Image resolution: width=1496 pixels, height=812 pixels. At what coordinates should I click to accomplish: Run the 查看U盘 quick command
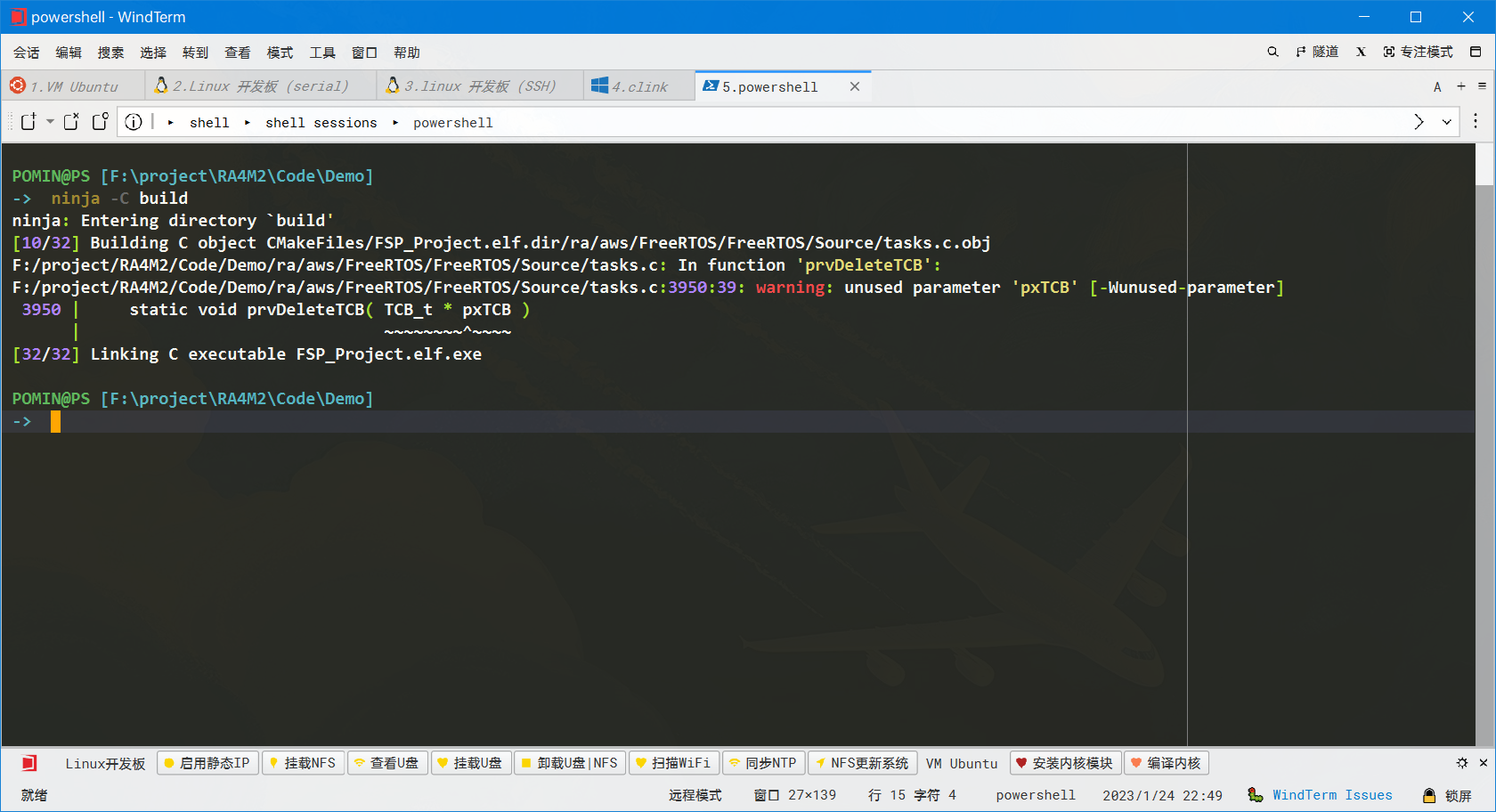[386, 763]
